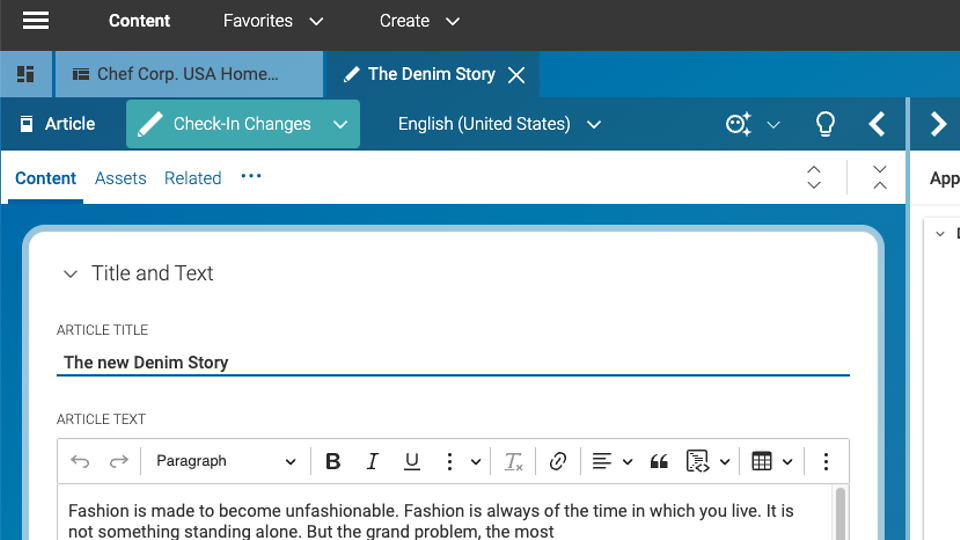Screen dimensions: 960x540
Task: Toggle italic formatting
Action: pyautogui.click(x=372, y=461)
